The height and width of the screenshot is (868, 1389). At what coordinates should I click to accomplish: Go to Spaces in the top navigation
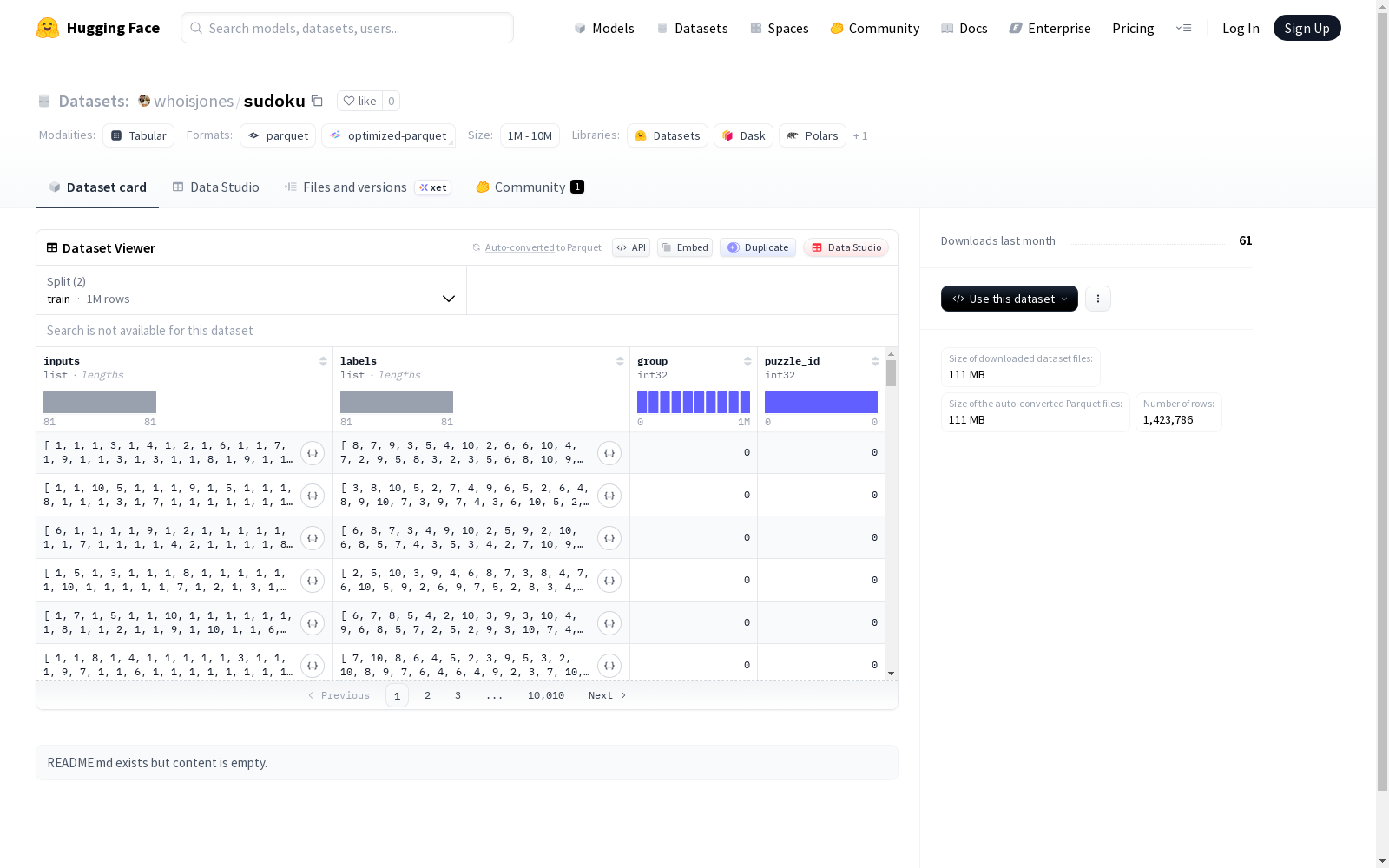point(780,28)
